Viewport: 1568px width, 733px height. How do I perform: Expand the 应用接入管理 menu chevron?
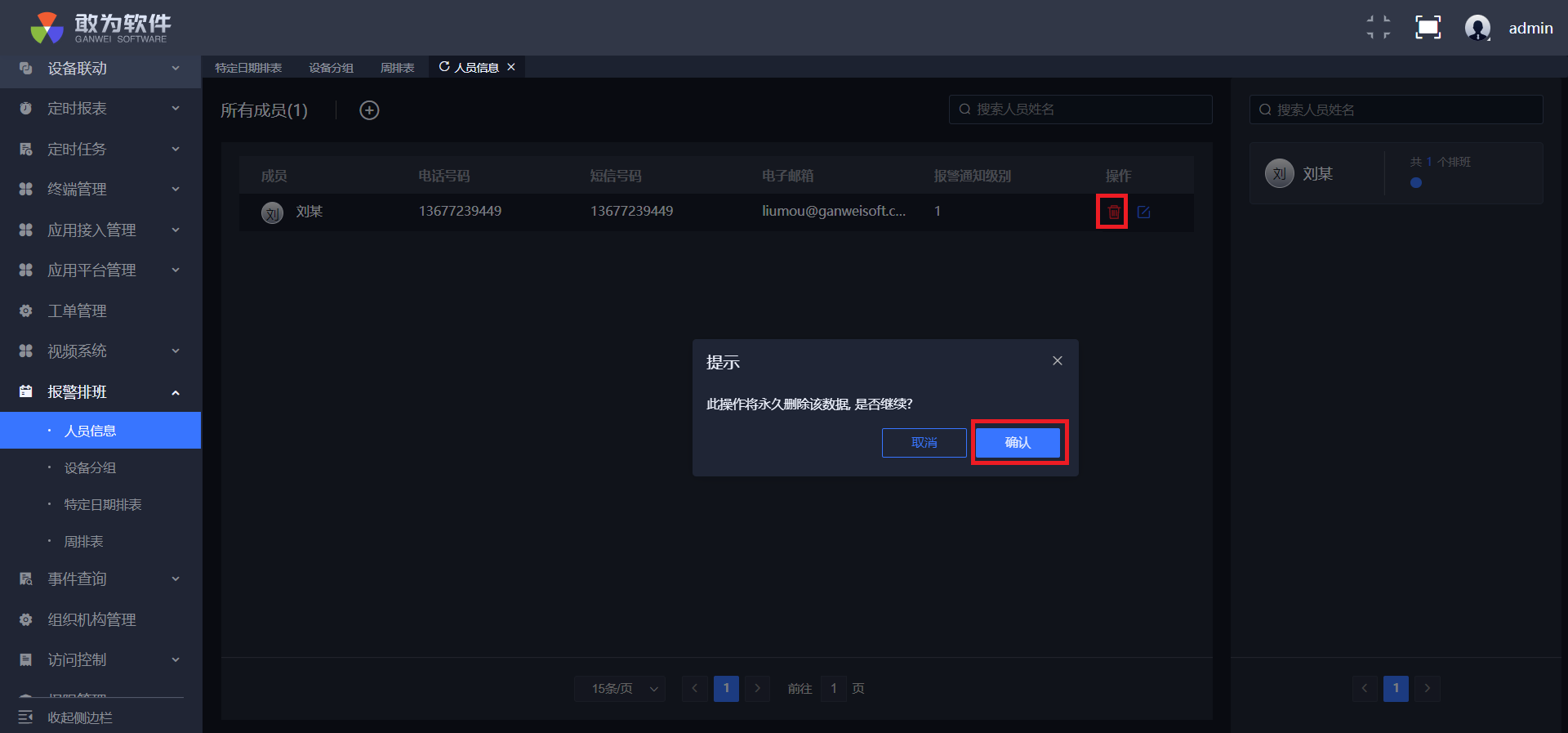tap(176, 230)
